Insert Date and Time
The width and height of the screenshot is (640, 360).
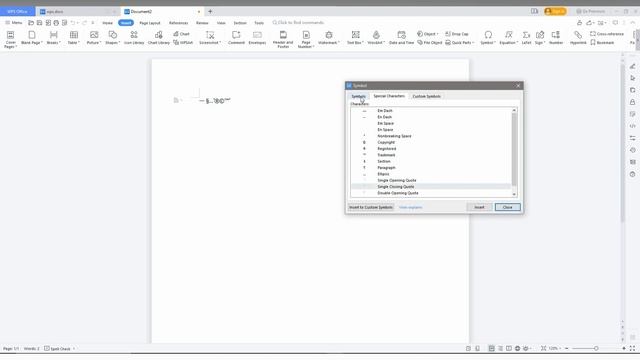[401, 38]
